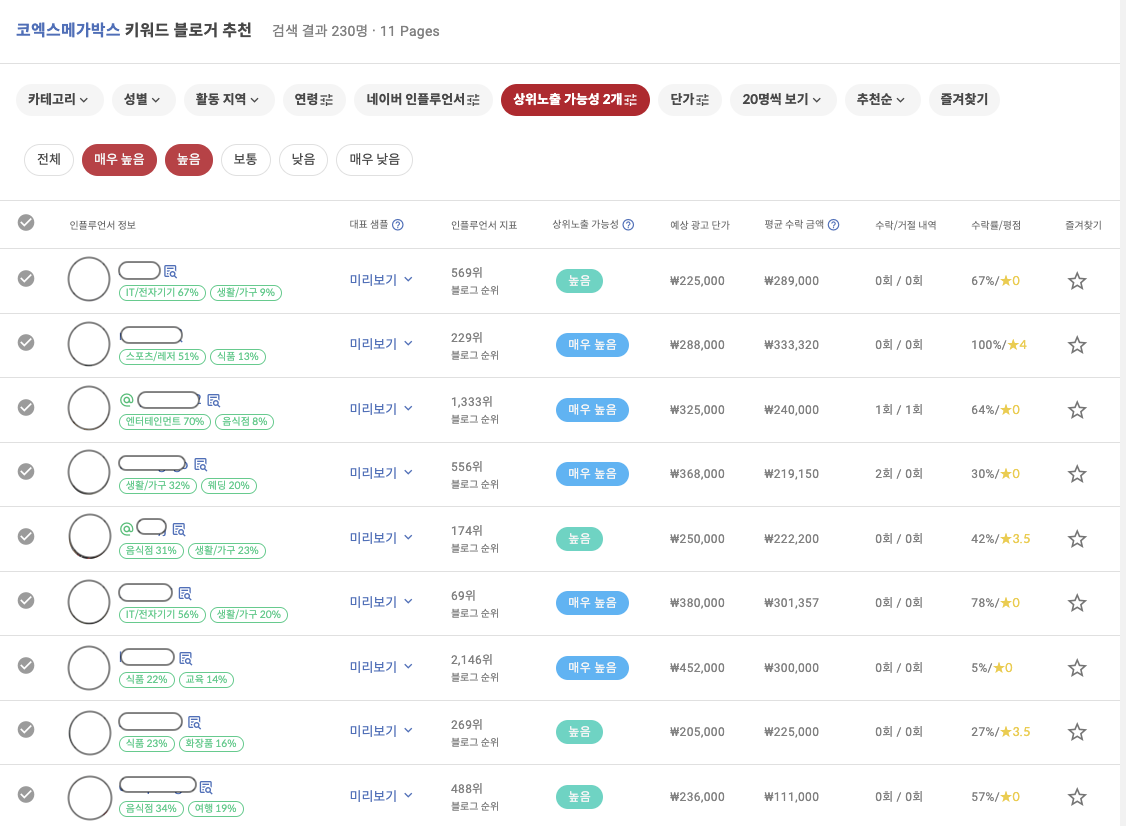Toggle checkbox for the 269위 row
The image size is (1126, 826).
[26, 730]
